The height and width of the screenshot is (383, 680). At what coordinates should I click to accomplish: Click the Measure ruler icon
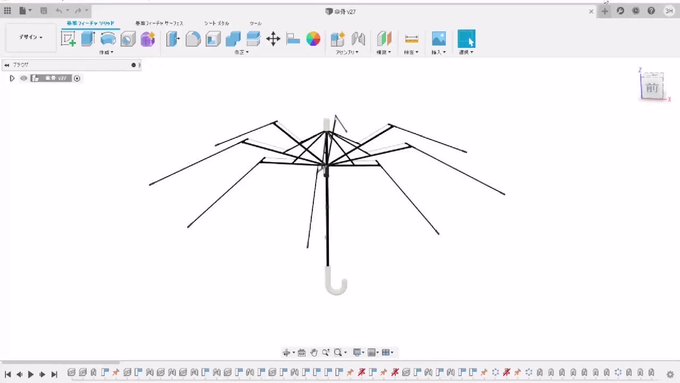pos(412,39)
